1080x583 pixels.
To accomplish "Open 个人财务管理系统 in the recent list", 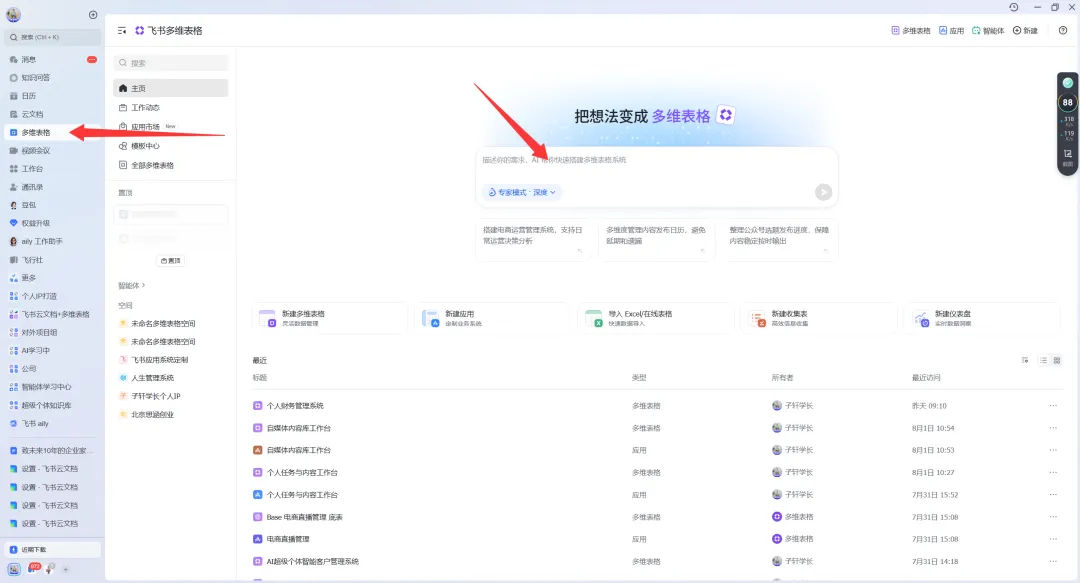I will [x=295, y=406].
